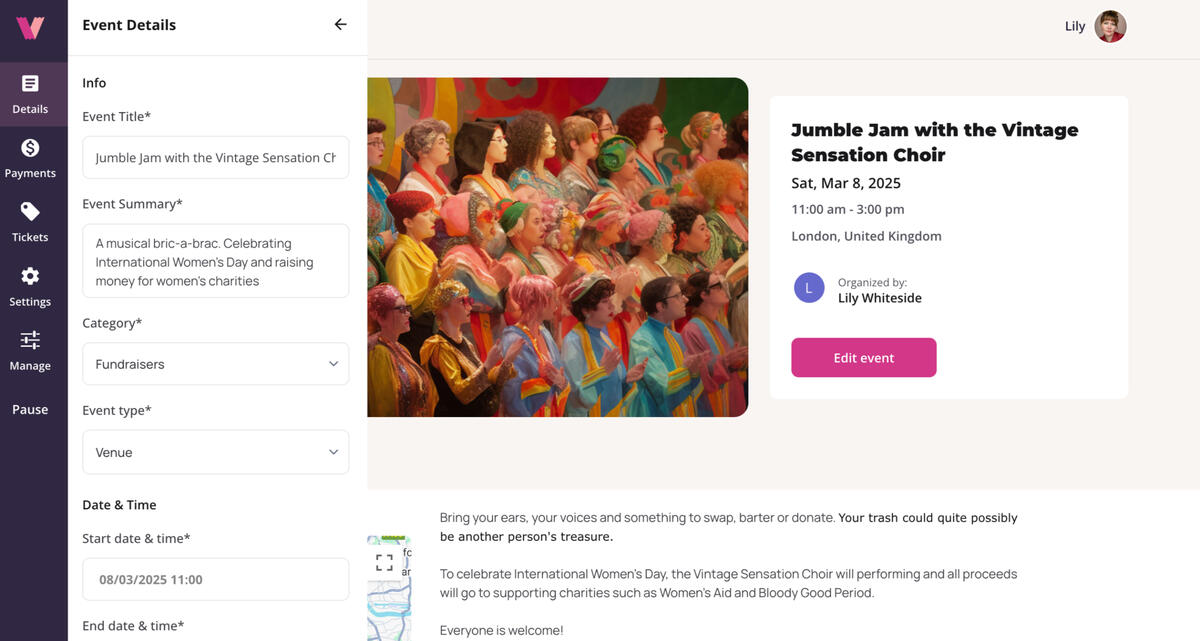
Task: Focus the Event Summary text area
Action: click(x=215, y=261)
